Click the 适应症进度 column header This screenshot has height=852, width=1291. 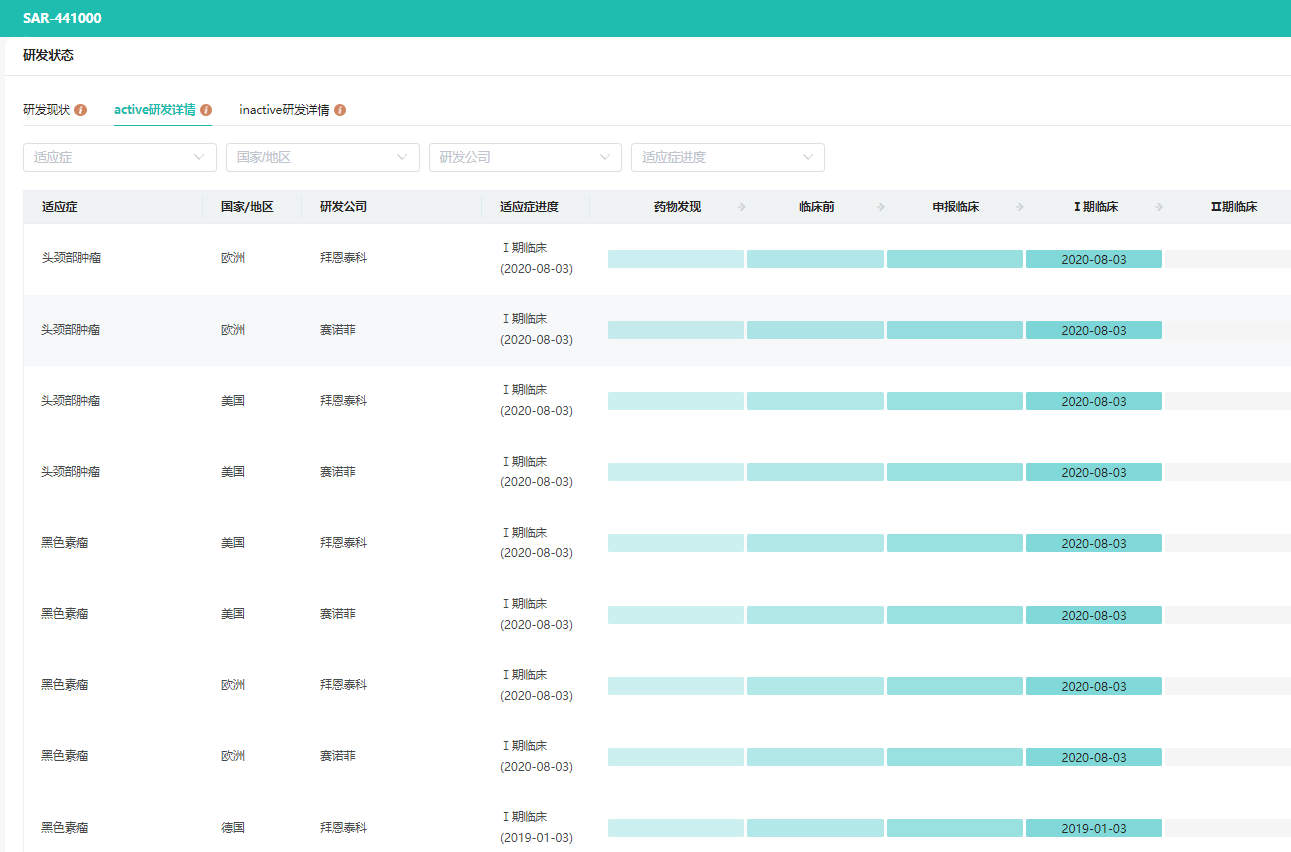529,207
